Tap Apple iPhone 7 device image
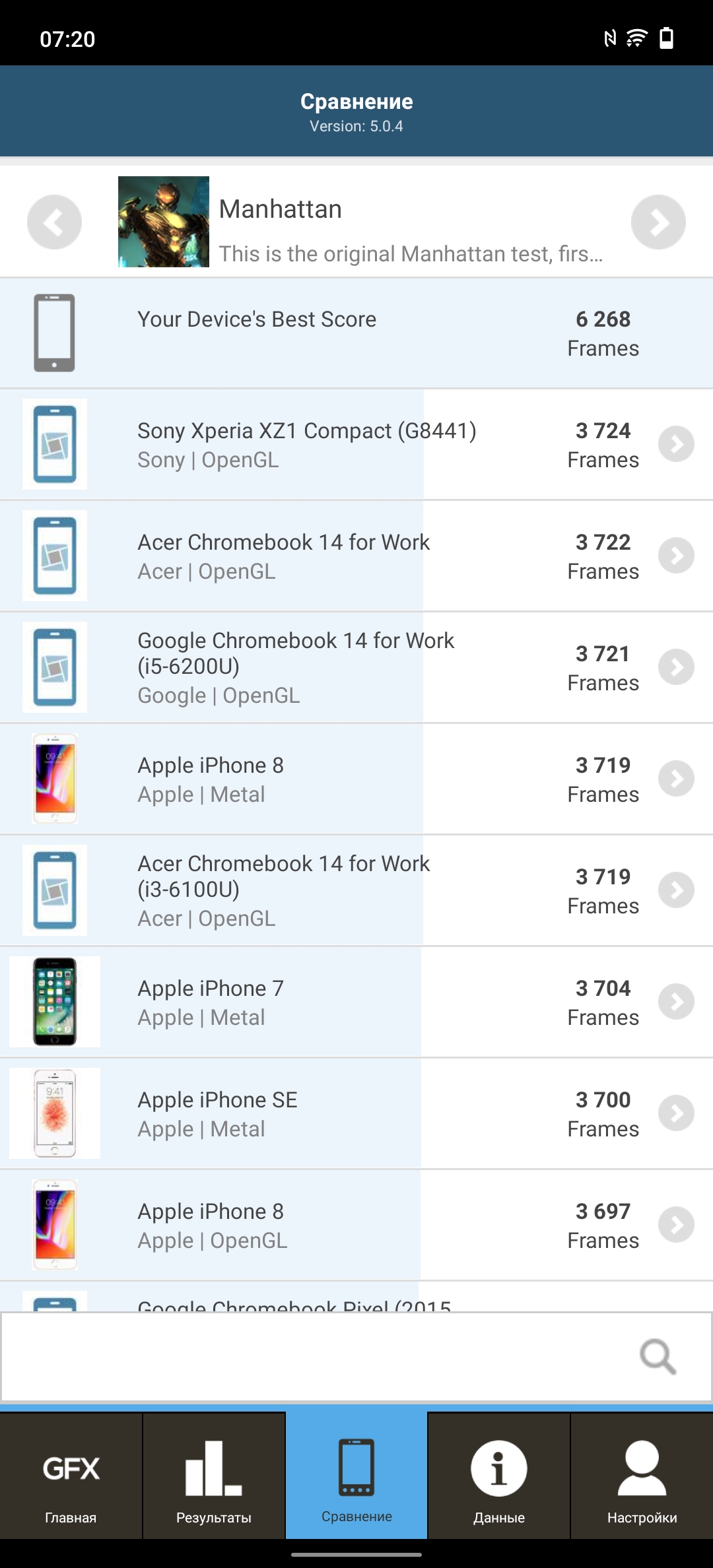This screenshot has height=1568, width=713. (x=55, y=1002)
